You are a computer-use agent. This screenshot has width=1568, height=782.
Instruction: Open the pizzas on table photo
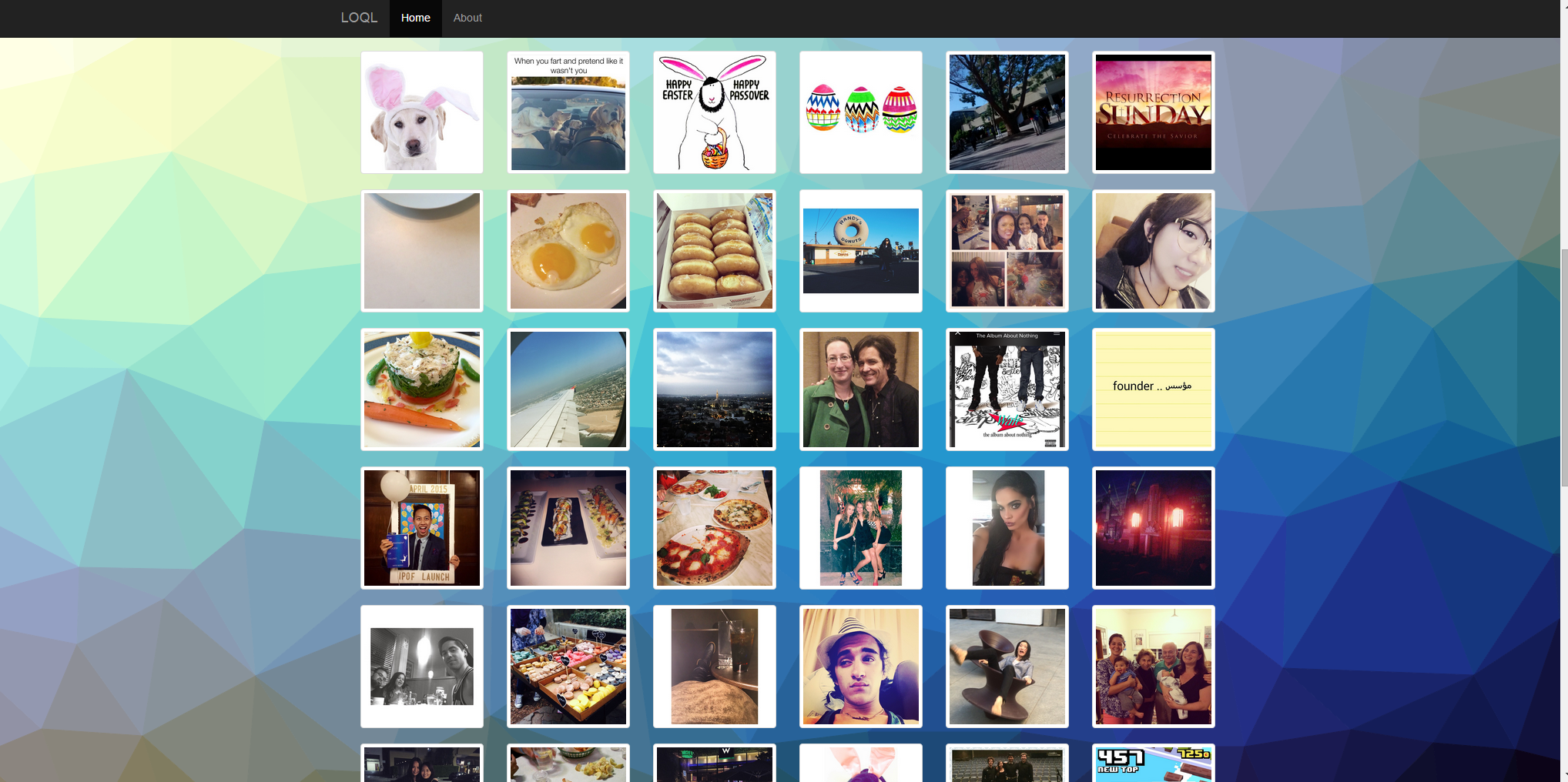(x=715, y=528)
